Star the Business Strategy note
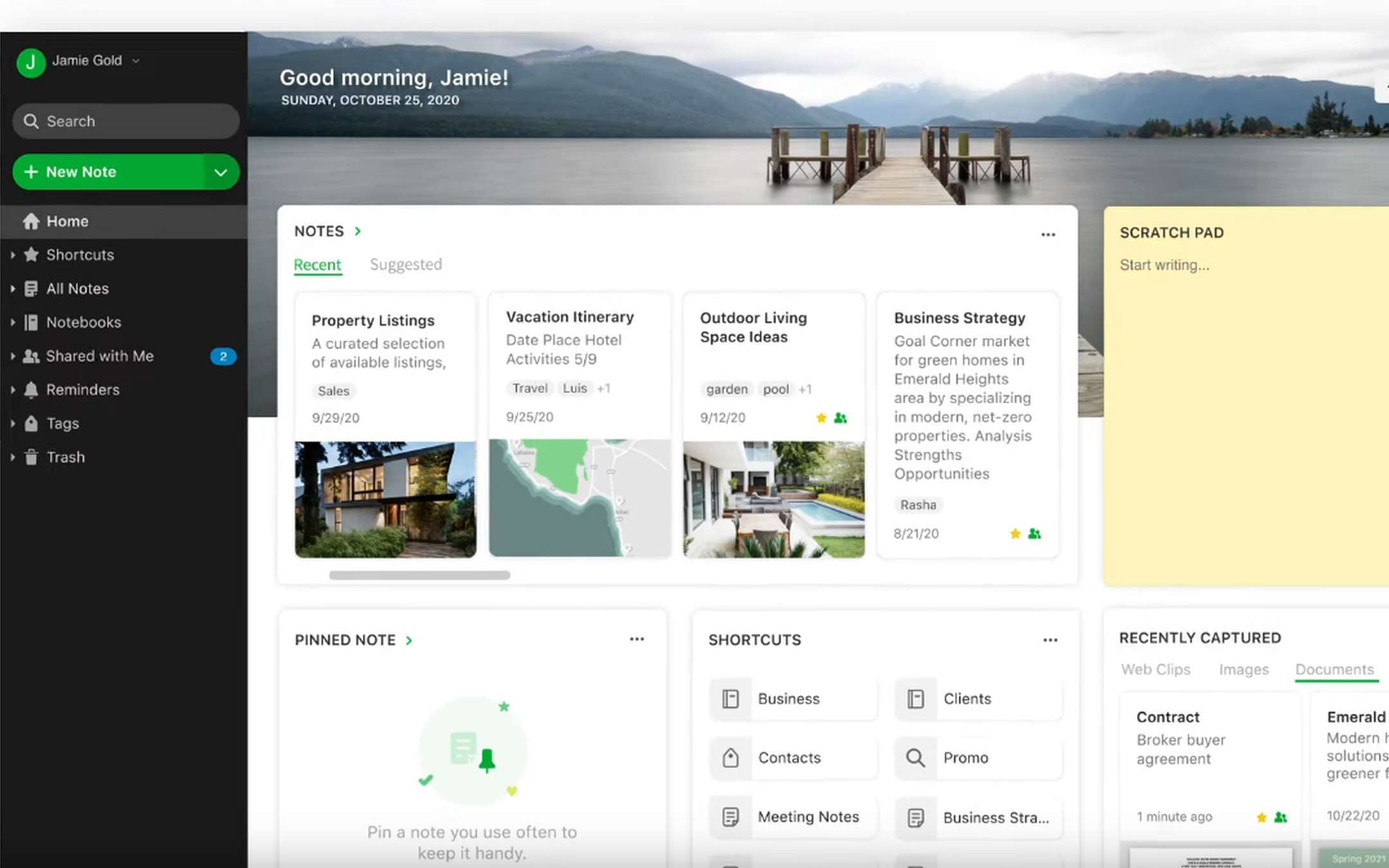Image resolution: width=1389 pixels, height=868 pixels. click(1015, 533)
